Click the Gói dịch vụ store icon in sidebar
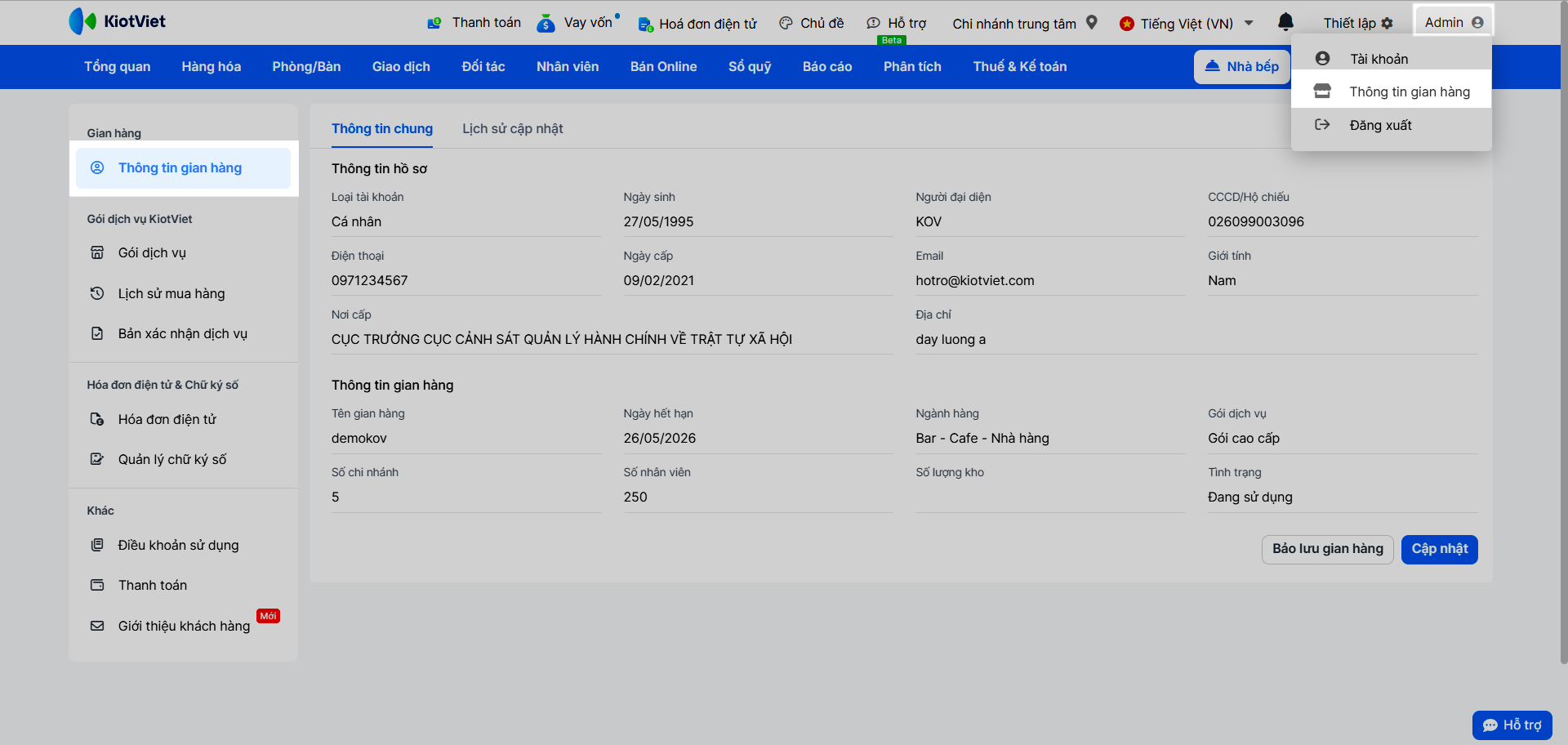This screenshot has width=1568, height=745. tap(97, 252)
